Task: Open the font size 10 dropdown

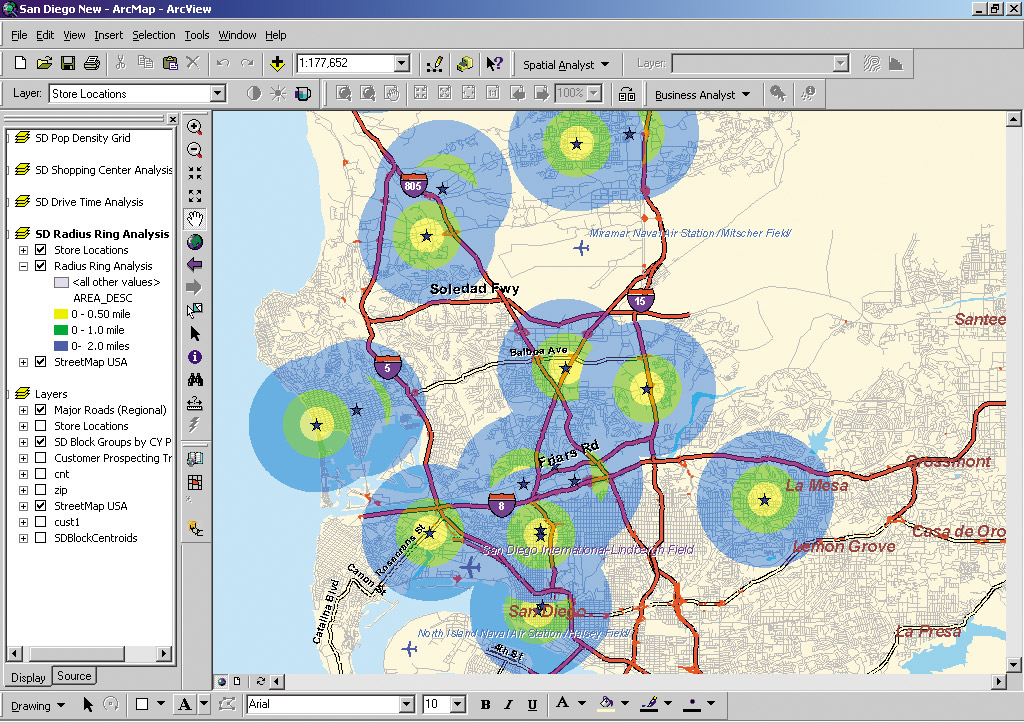Action: tap(458, 704)
